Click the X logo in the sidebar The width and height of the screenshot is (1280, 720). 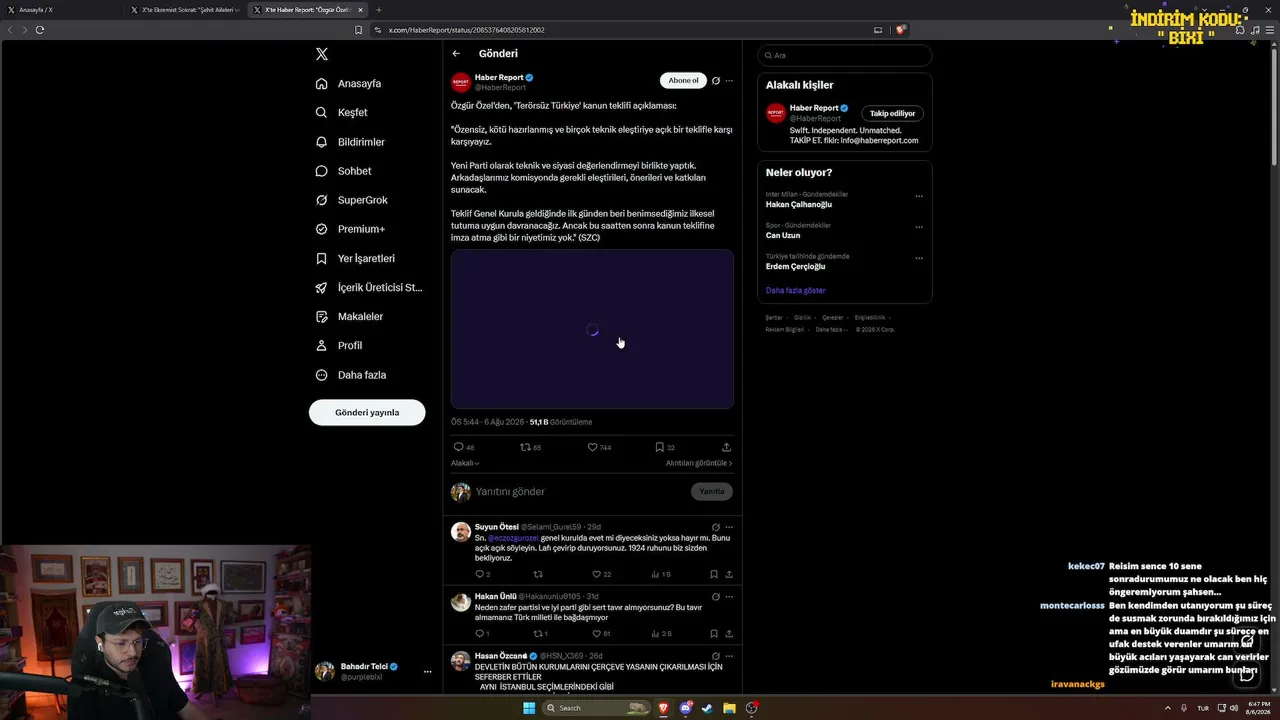[321, 54]
